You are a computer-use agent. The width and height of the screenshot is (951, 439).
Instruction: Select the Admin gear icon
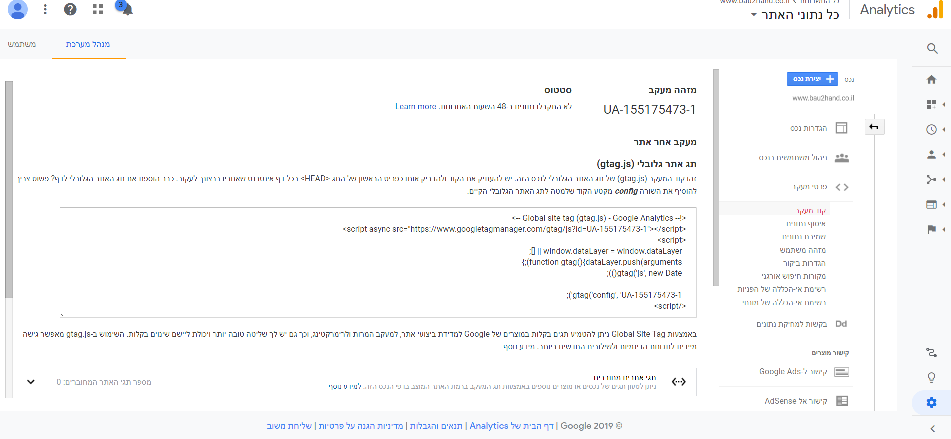point(932,402)
